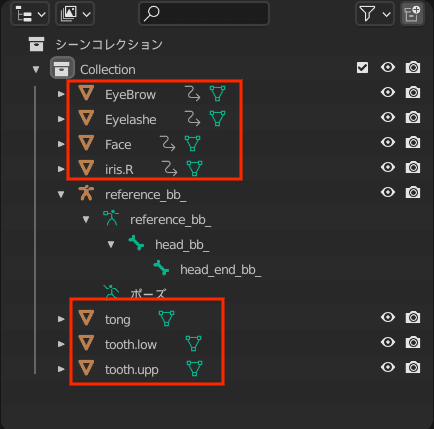
Task: Hide the Eyelashe object in viewport
Action: 388,117
